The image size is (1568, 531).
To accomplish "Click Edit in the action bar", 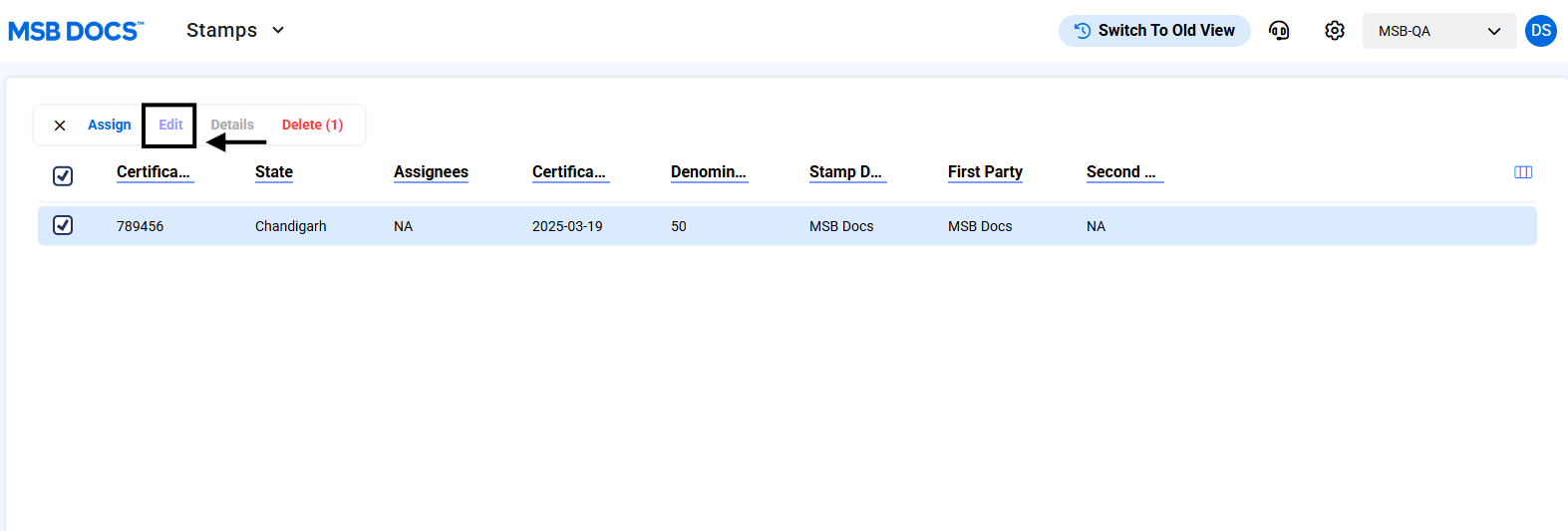I will 170,125.
